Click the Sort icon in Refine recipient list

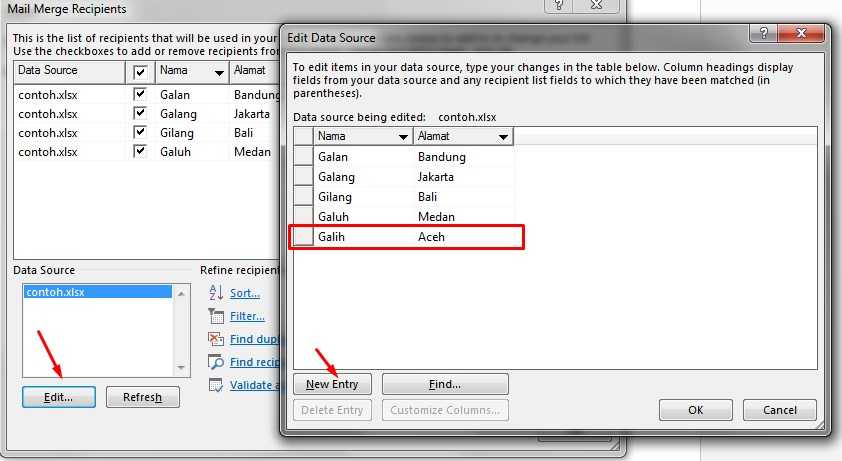point(215,293)
